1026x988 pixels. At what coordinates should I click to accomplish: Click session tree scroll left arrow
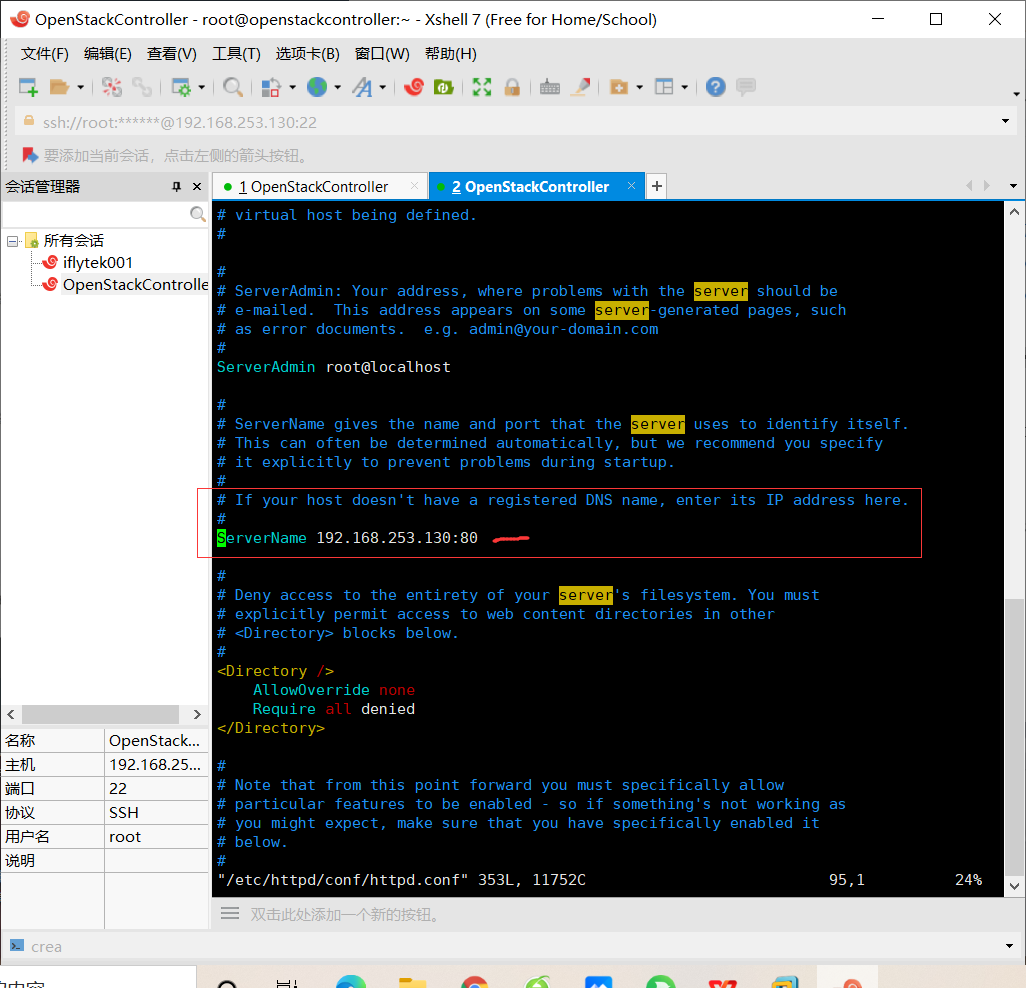click(11, 714)
